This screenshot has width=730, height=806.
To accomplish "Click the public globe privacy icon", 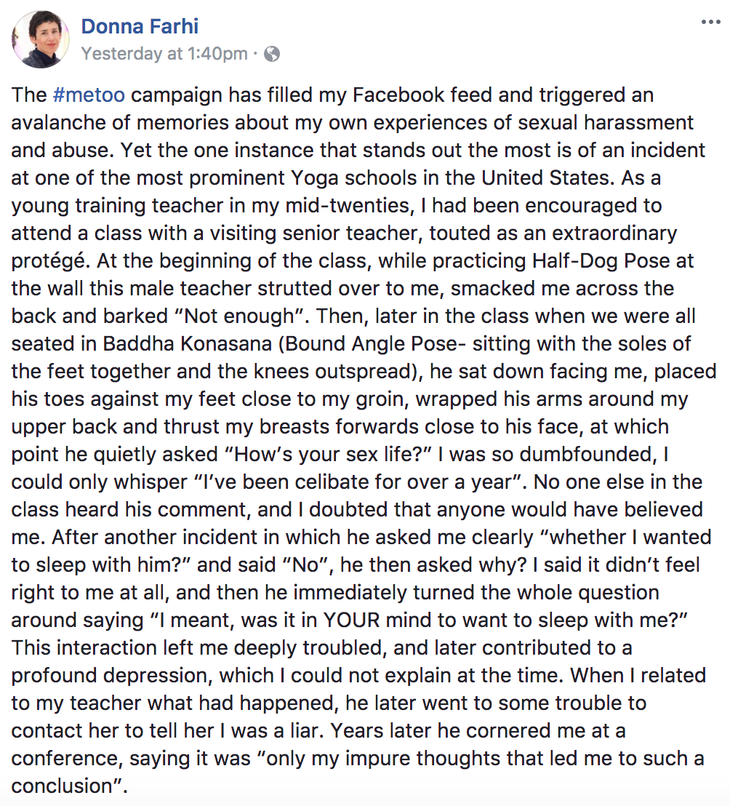I will tap(271, 54).
